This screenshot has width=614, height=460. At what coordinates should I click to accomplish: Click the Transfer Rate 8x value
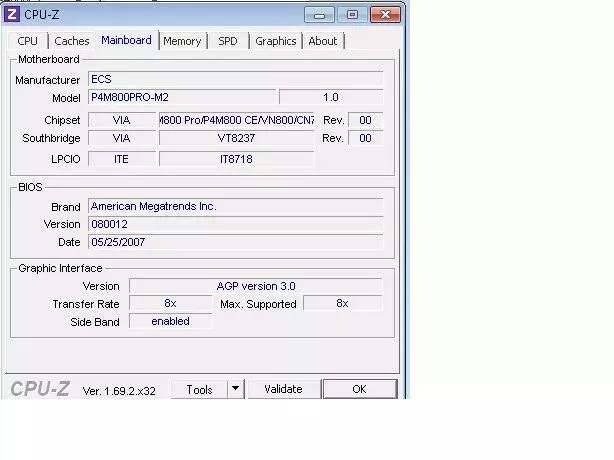click(x=170, y=303)
